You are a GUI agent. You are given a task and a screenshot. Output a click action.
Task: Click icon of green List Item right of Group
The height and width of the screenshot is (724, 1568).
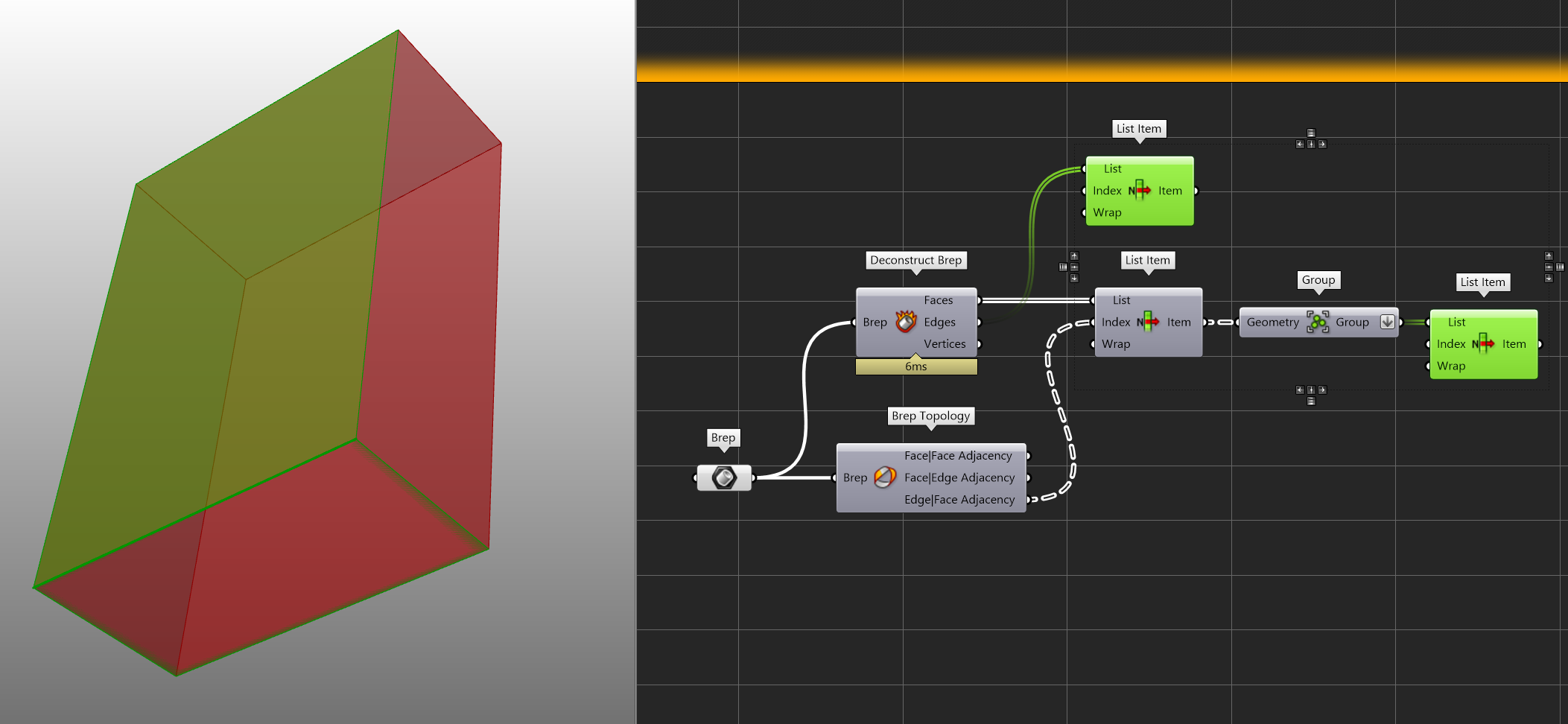(x=1483, y=344)
